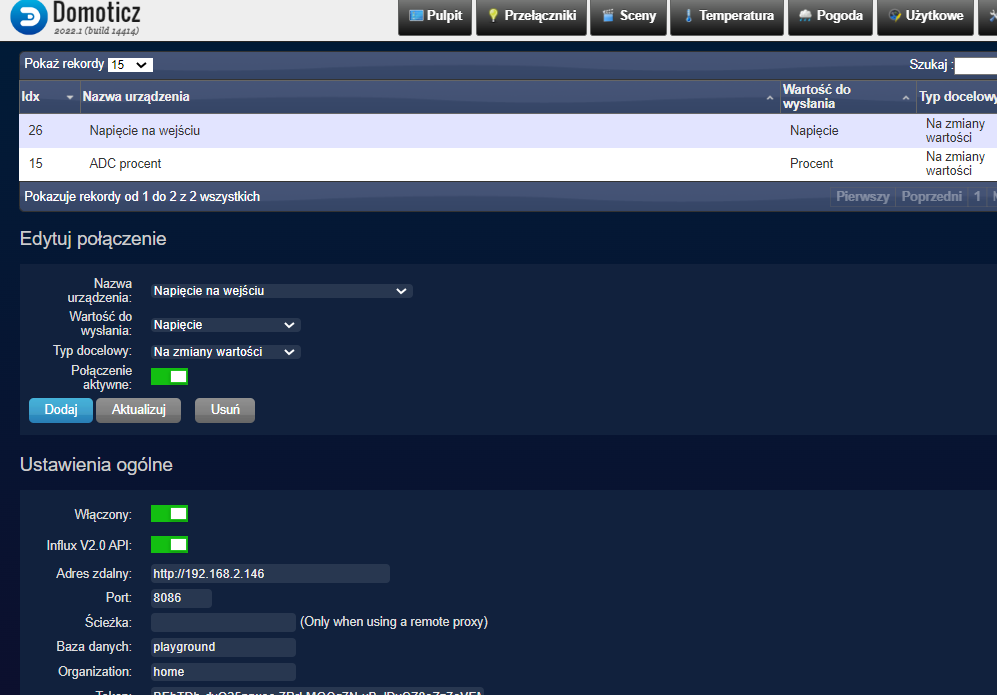Open the Wartość do wysłania dropdown
This screenshot has width=997, height=695.
[x=225, y=325]
